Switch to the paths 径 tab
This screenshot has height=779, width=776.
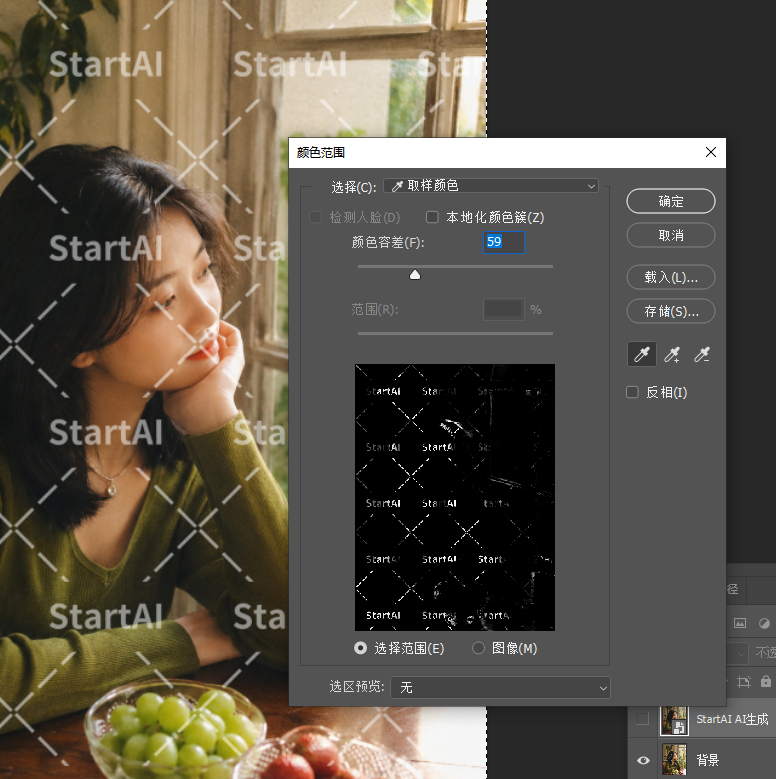click(x=732, y=589)
